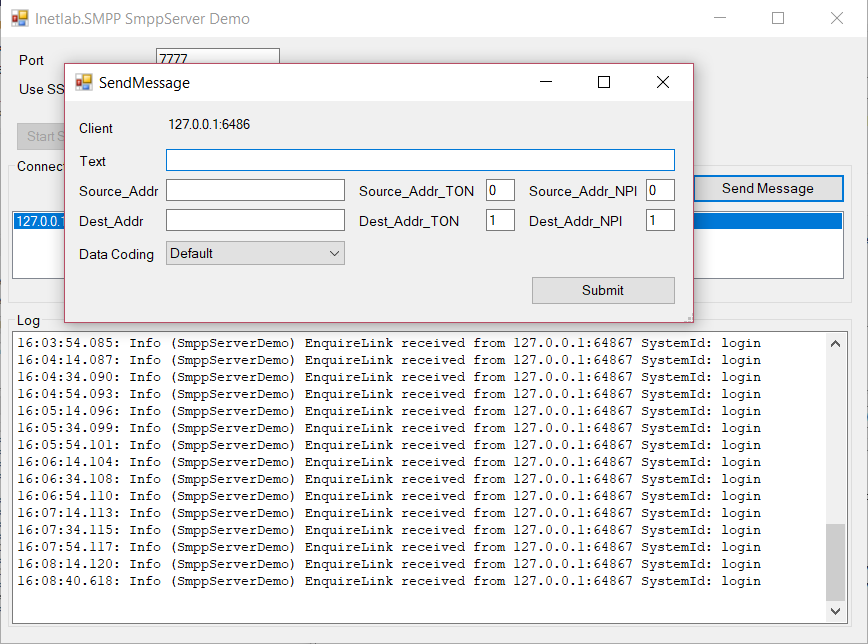This screenshot has width=868, height=644.
Task: Click the Dest_Addr_NPI field
Action: [x=660, y=220]
